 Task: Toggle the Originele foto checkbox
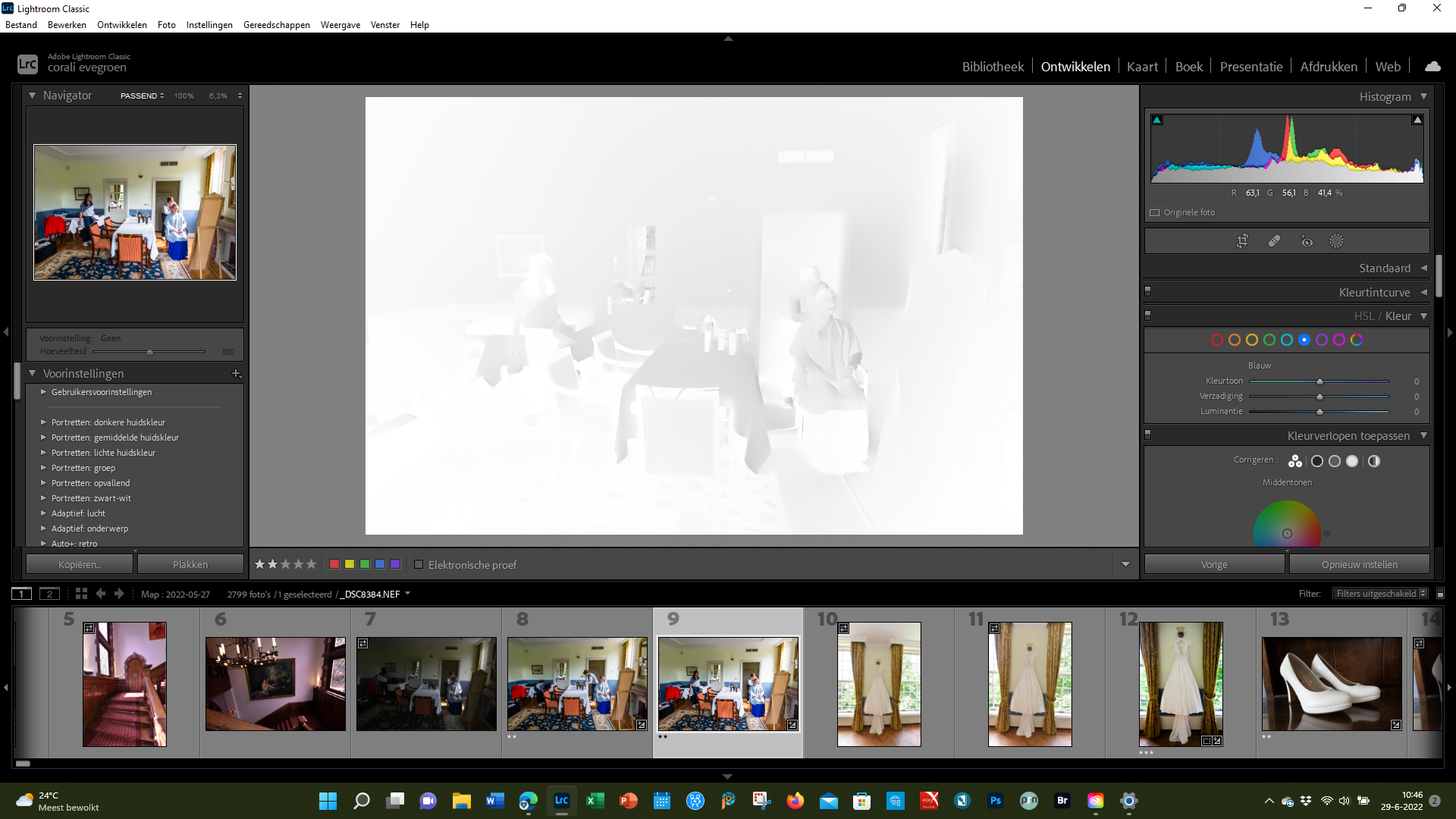point(1155,212)
